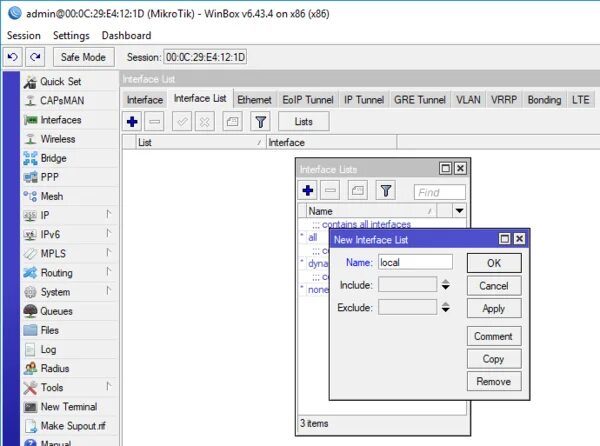Click the undo arrow icon in toolbar
Screen dimensions: 600x446
(x=13, y=57)
